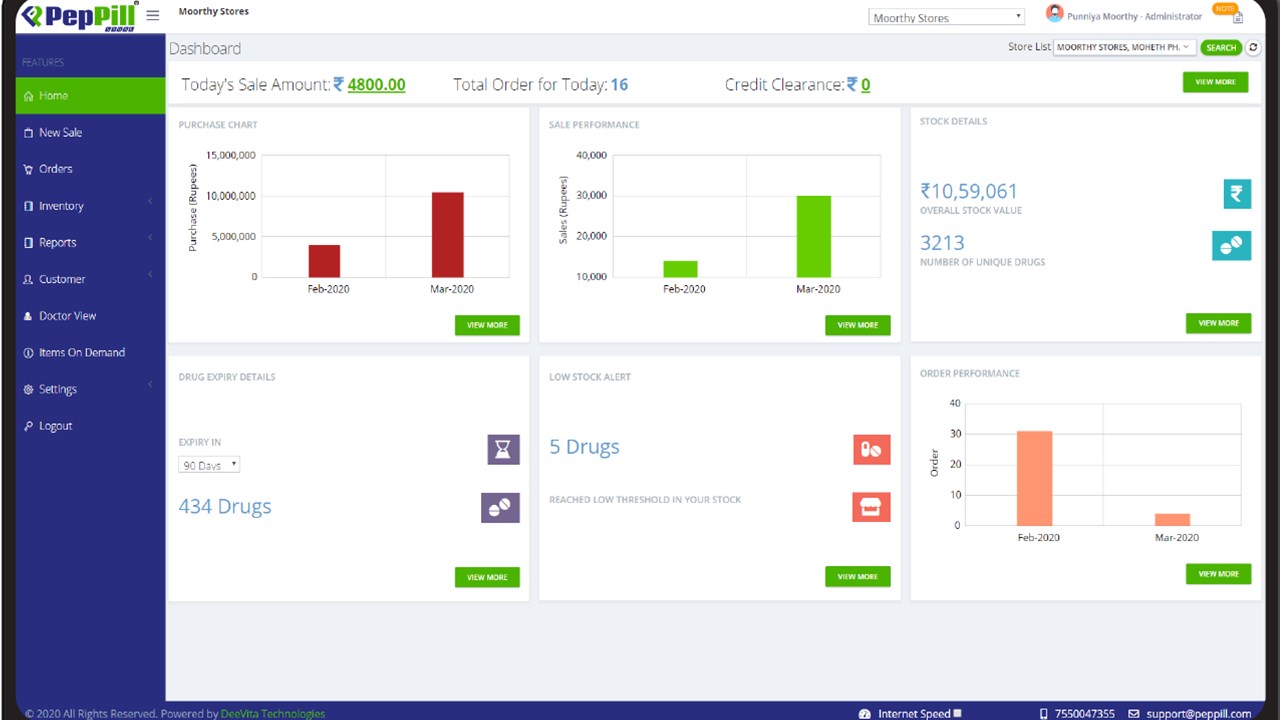
Task: Open the DeeVita Technologies footer link
Action: (273, 714)
